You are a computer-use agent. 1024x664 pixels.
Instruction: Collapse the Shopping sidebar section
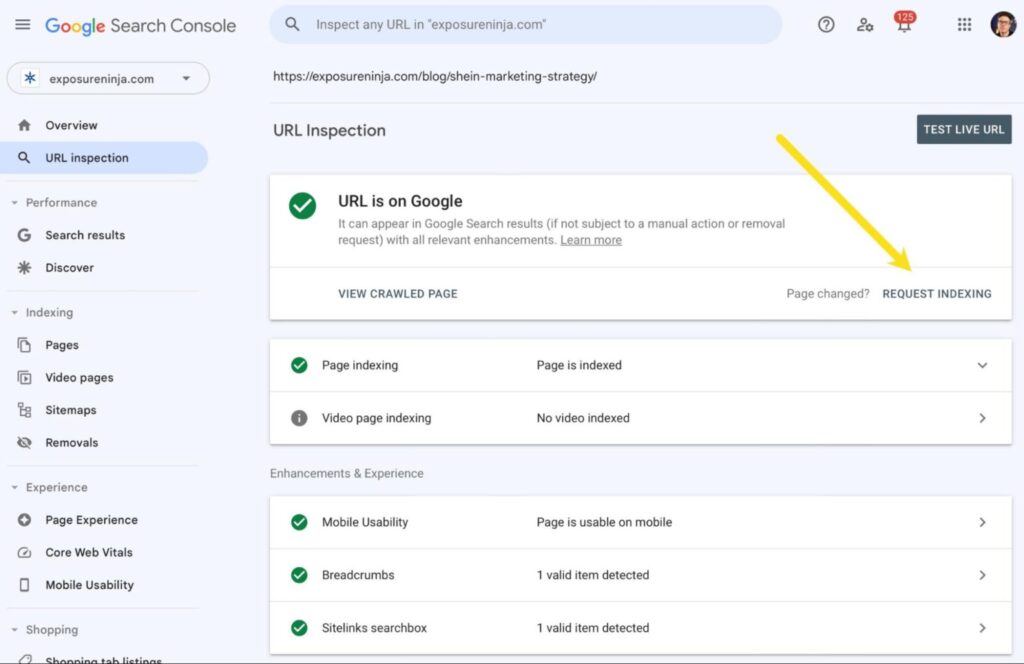tap(14, 630)
